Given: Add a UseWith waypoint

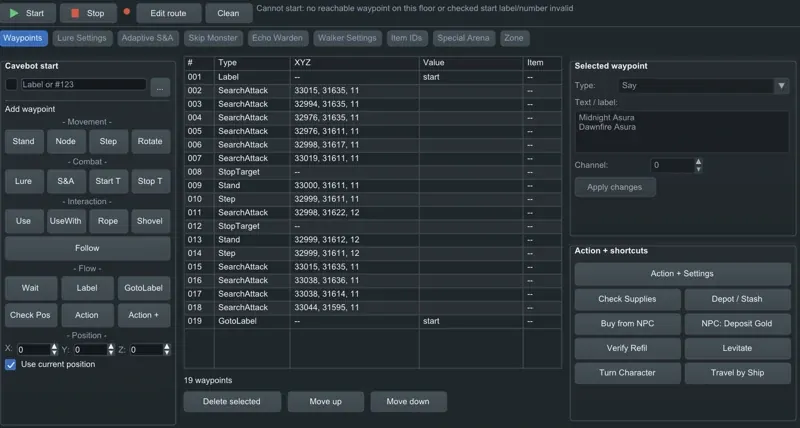Looking at the screenshot, I should 66,221.
